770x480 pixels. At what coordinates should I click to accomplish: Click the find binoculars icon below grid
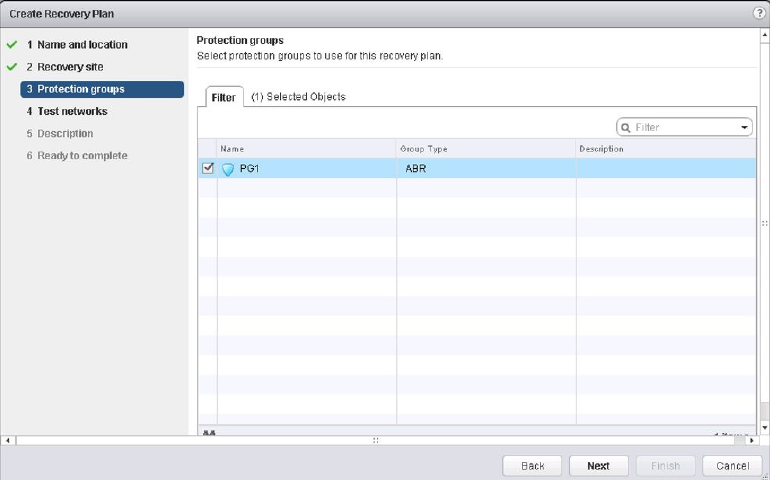(x=210, y=433)
